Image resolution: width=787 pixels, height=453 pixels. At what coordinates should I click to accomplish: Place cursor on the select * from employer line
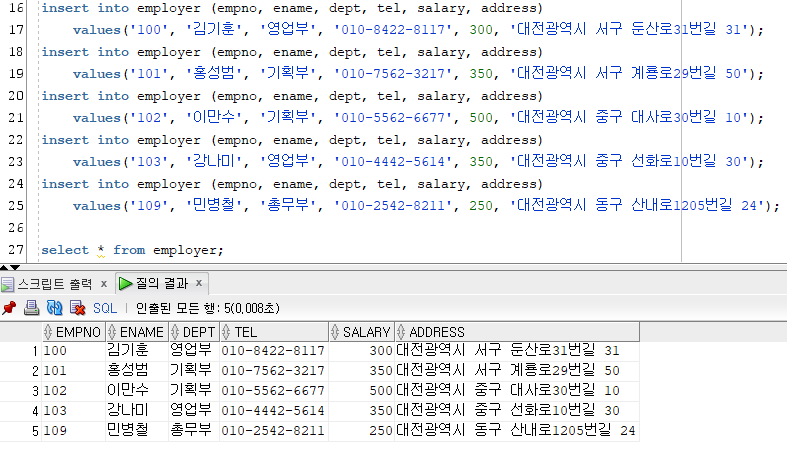tap(133, 250)
